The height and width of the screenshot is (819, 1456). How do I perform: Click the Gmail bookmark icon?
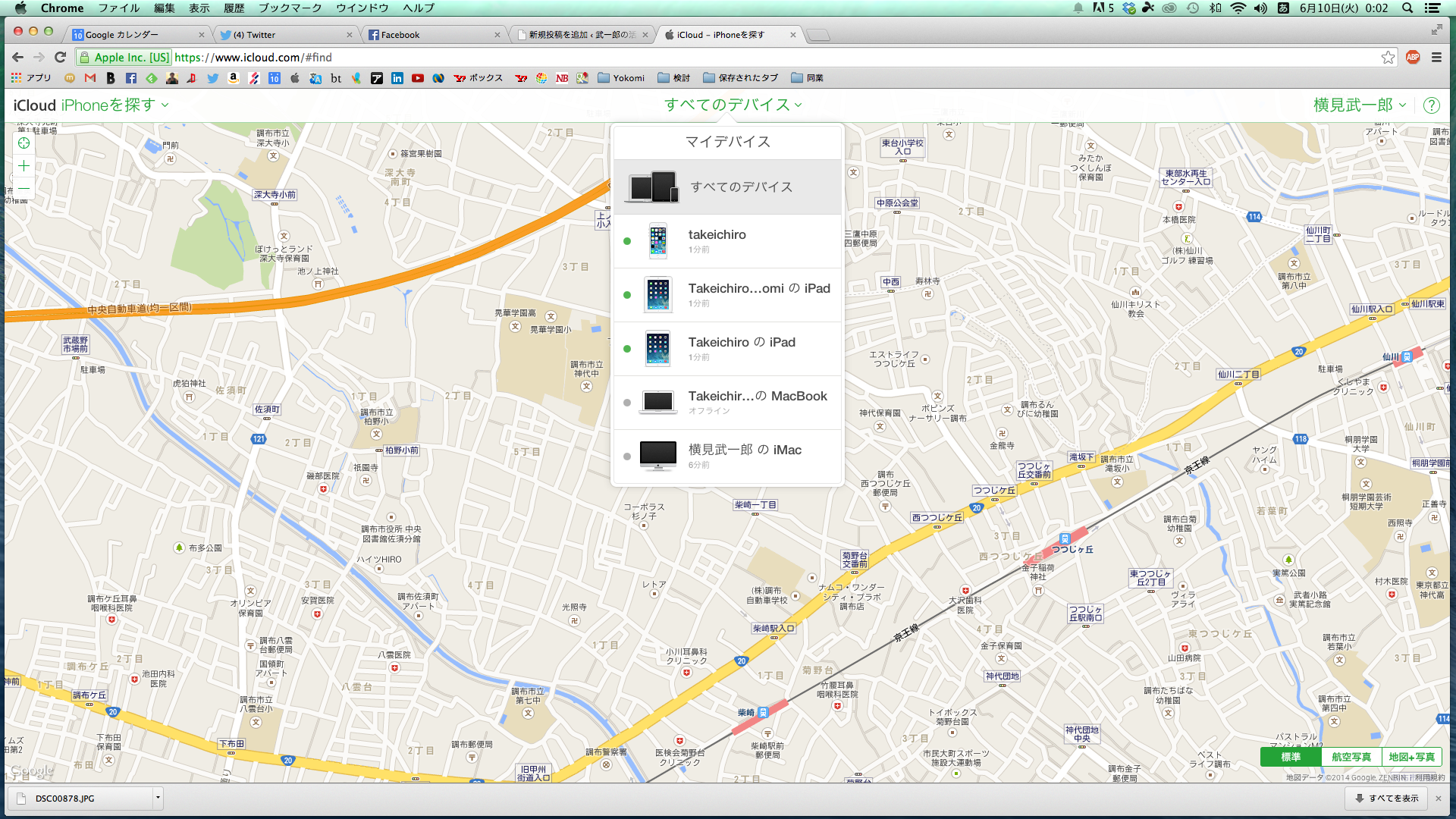coord(90,78)
